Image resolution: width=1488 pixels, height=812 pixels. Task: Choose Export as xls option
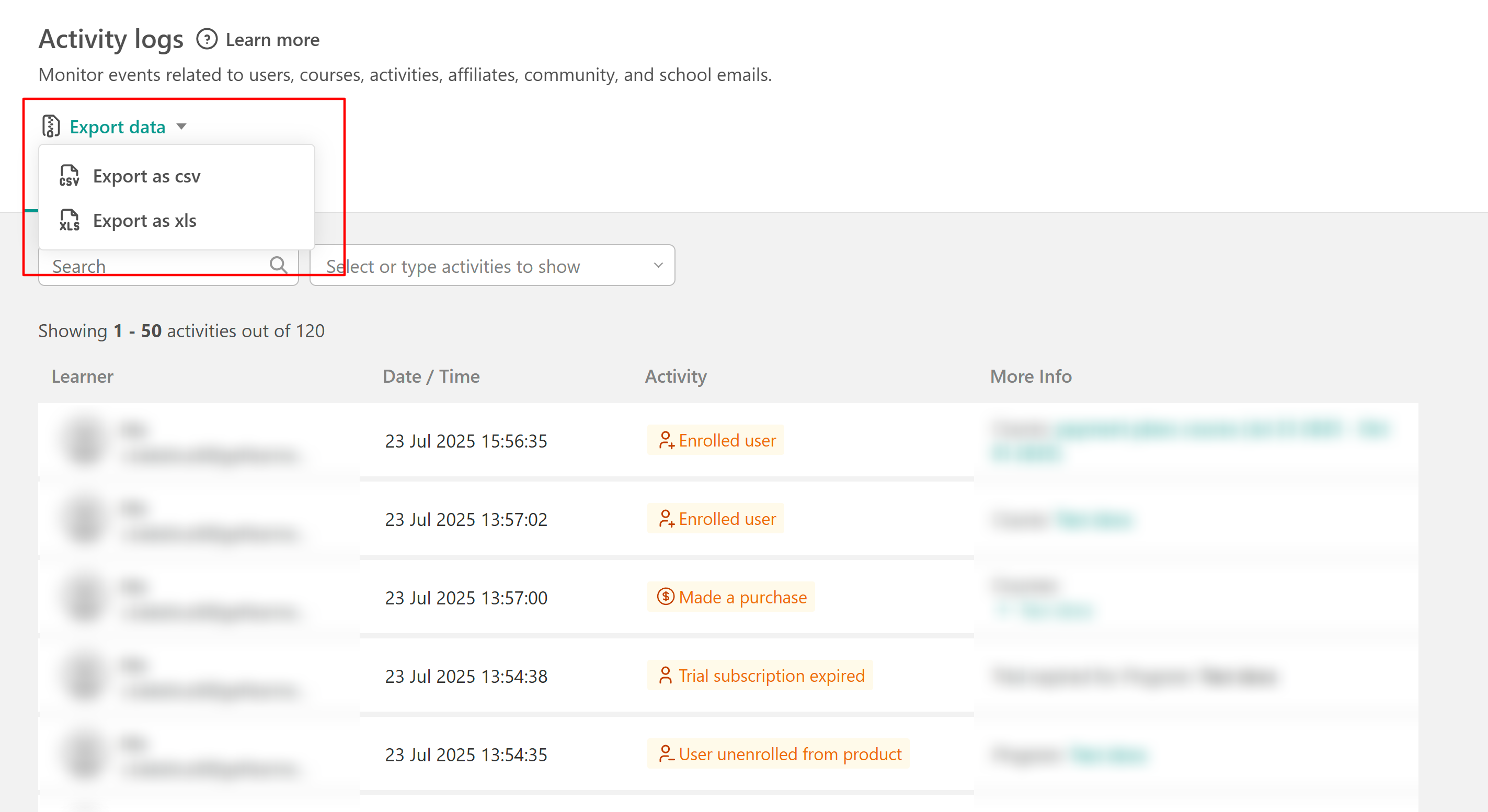pyautogui.click(x=144, y=221)
